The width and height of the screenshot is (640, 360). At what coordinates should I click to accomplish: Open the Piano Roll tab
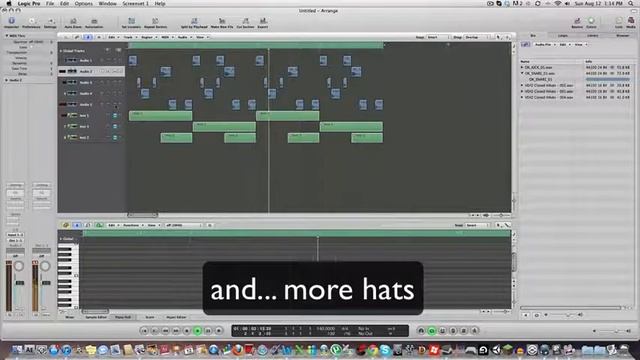click(x=122, y=317)
